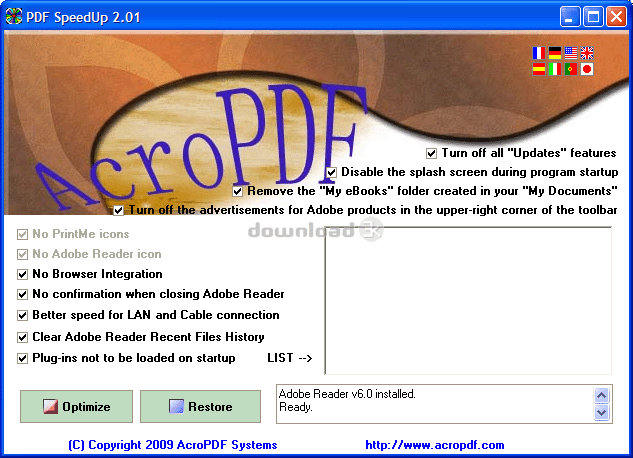Disable Better speed for LAN and Cable
Viewport: 633px width, 458px height.
[23, 316]
